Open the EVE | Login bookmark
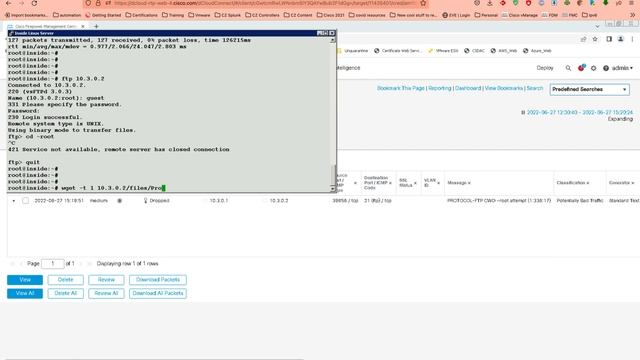Screen dimensions: 640x360 point(456,15)
